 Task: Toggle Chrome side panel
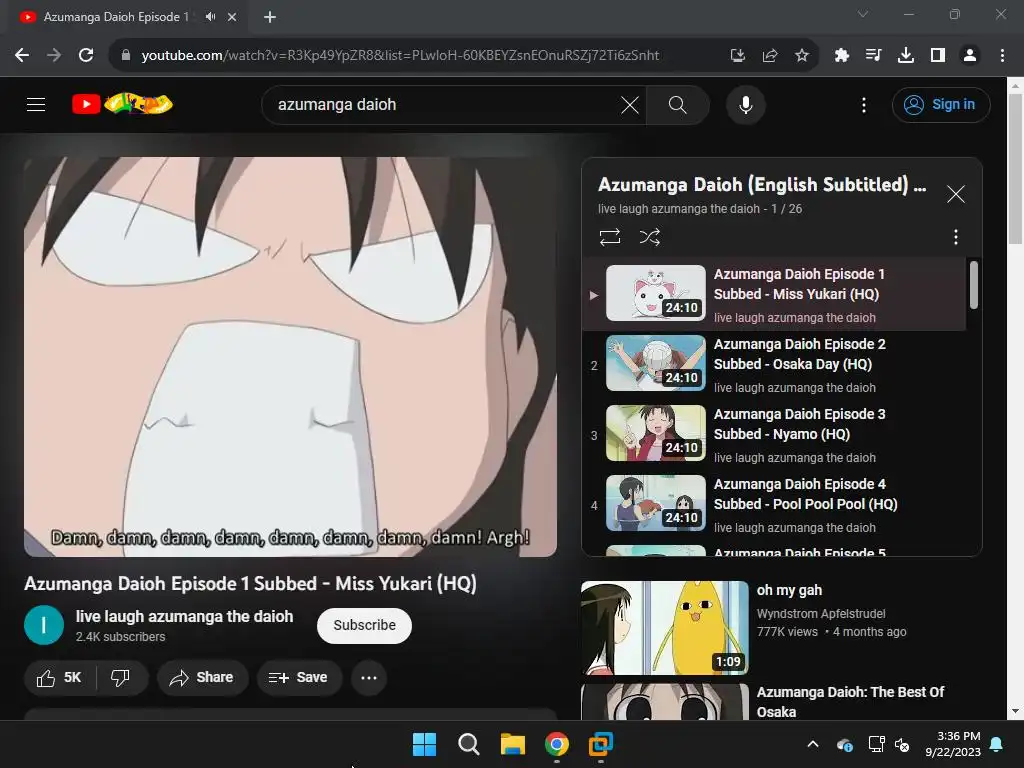[937, 56]
